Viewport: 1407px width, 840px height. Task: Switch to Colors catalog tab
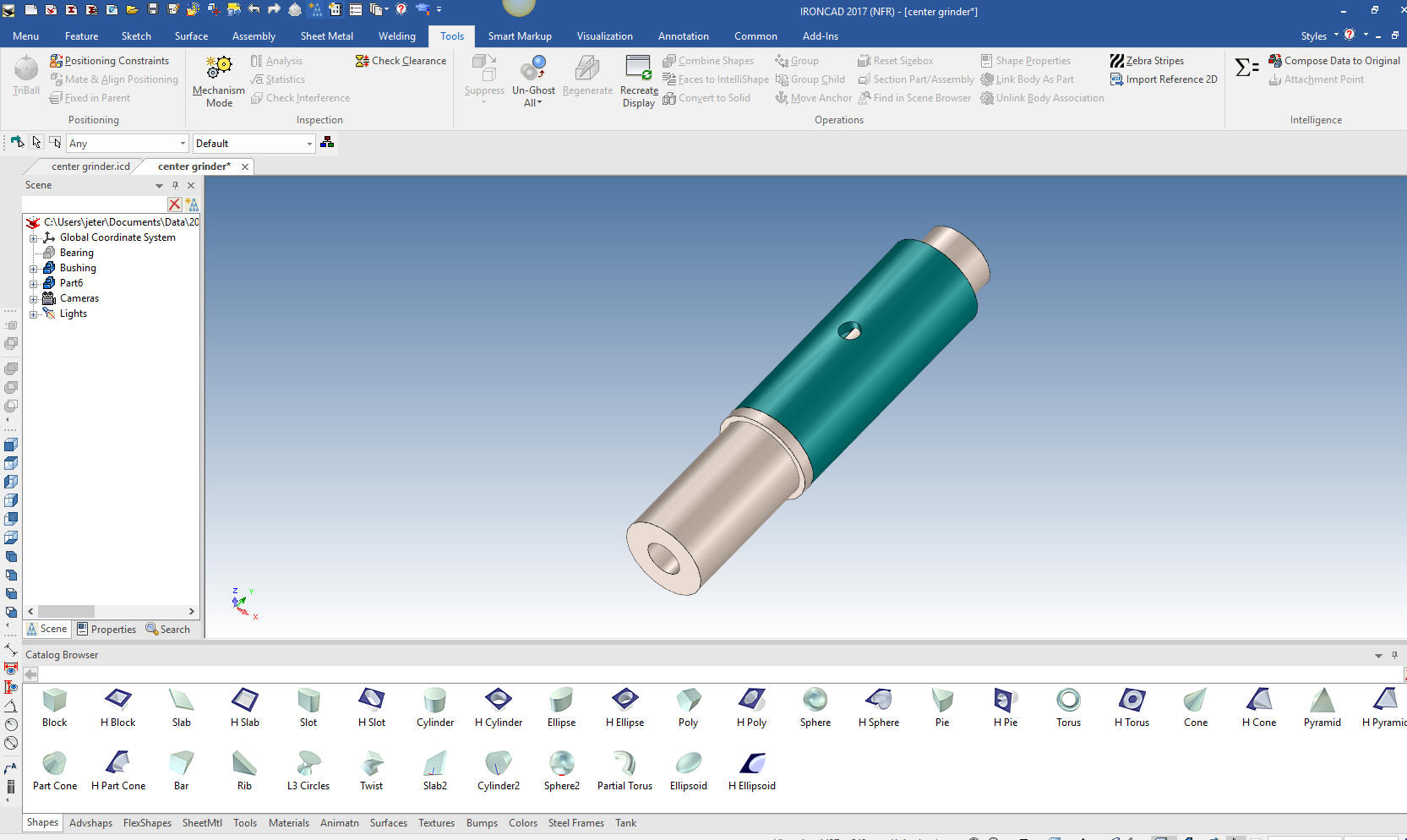(x=523, y=823)
